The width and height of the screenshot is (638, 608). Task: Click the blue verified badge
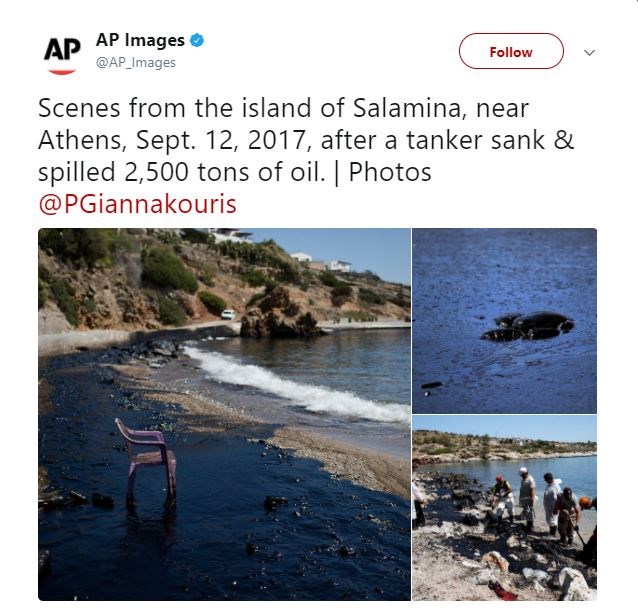click(x=198, y=41)
